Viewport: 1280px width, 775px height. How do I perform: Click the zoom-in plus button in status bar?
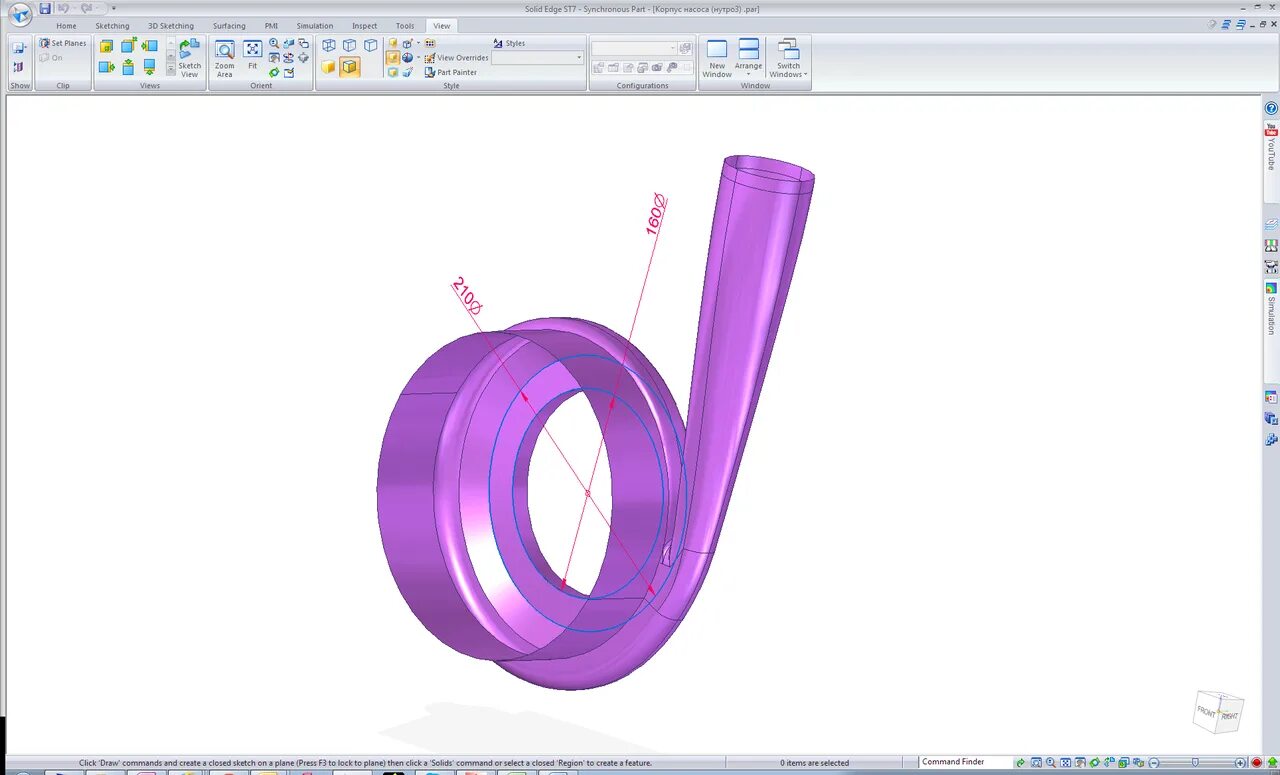1240,763
